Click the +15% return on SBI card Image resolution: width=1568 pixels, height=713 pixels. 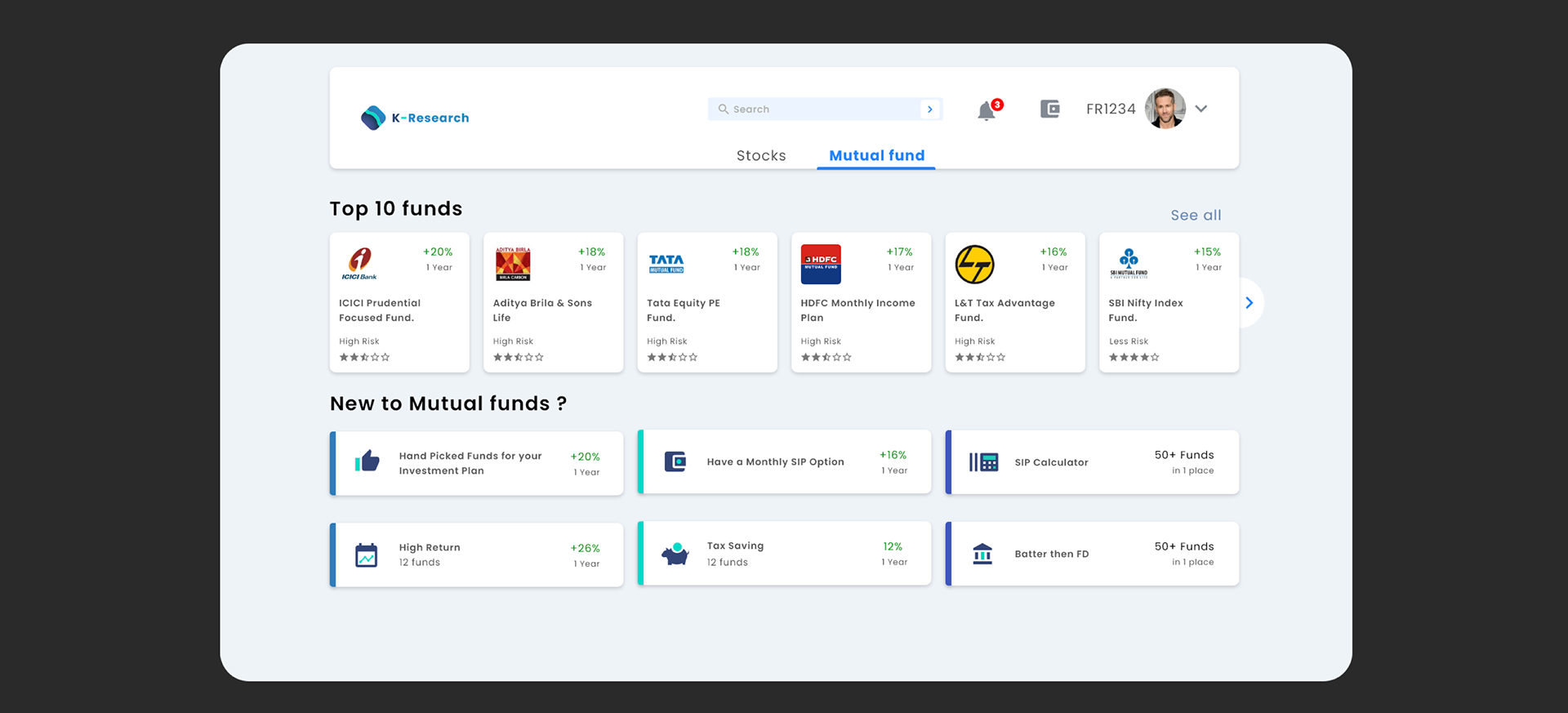[x=1207, y=252]
